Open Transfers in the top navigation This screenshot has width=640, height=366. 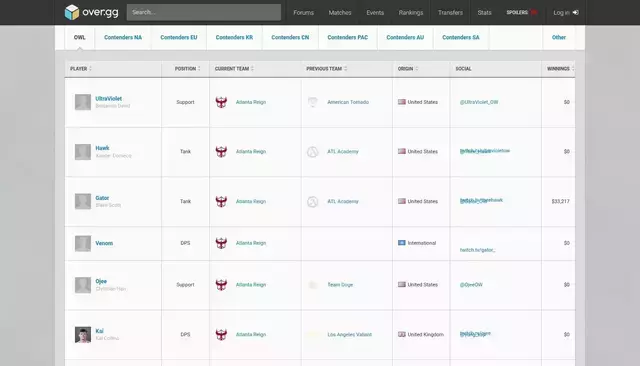[x=451, y=13]
